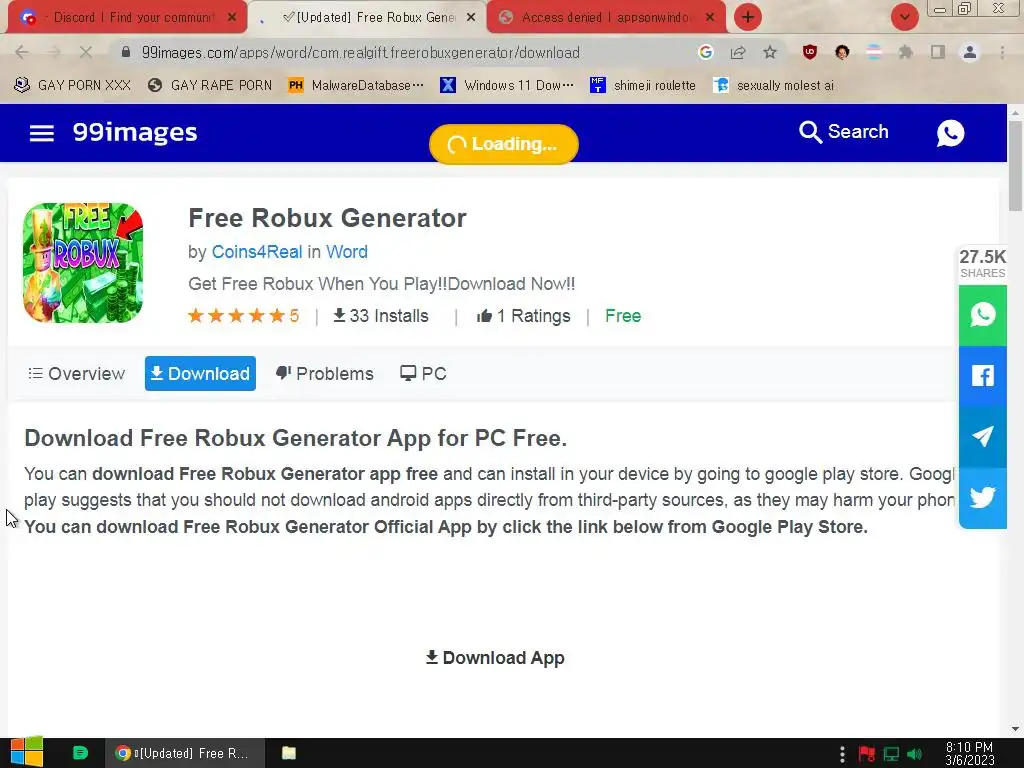1024x768 pixels.
Task: Open the Problems tab
Action: coord(325,374)
